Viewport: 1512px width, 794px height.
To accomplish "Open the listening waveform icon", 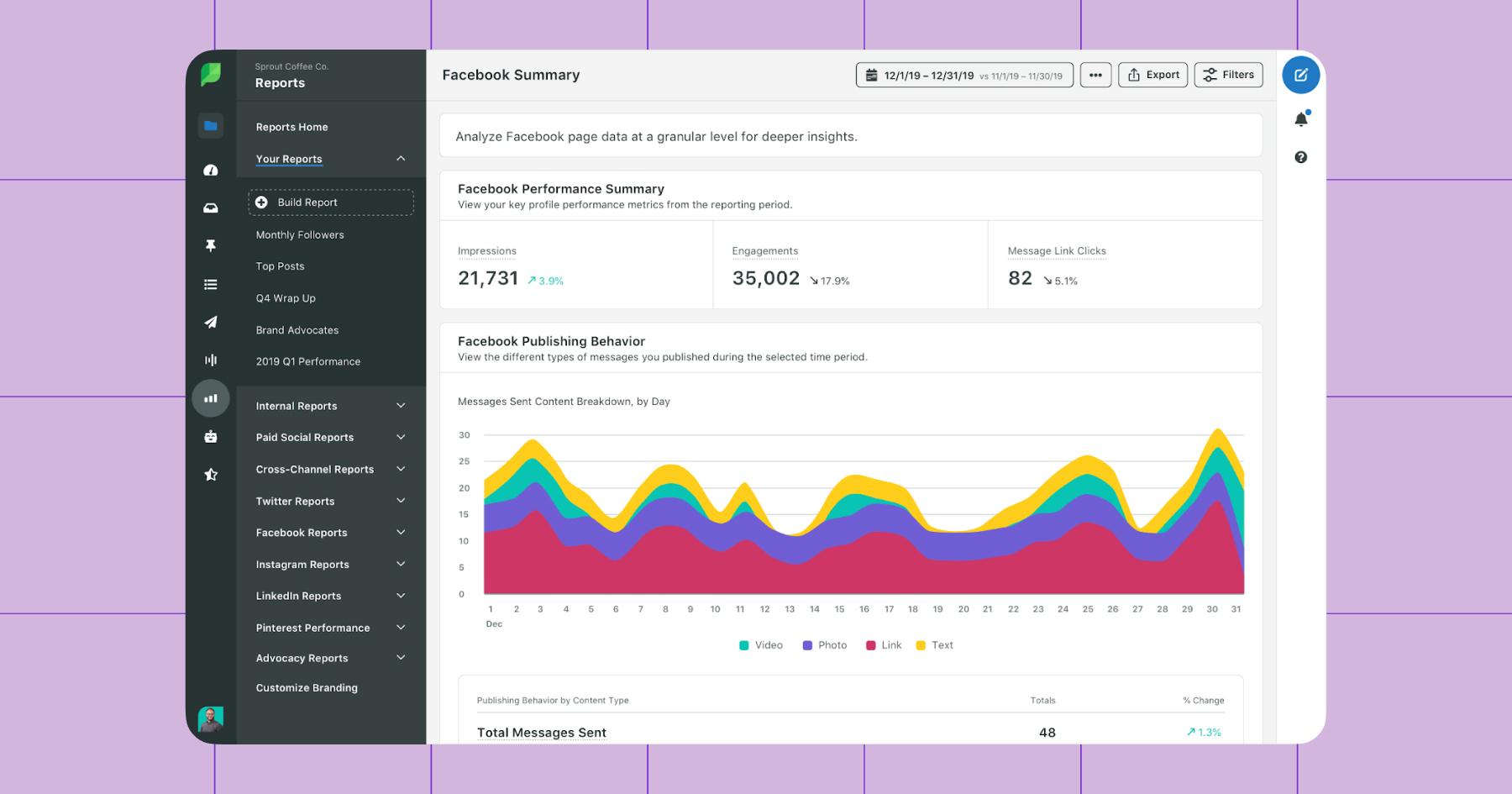I will click(x=211, y=360).
